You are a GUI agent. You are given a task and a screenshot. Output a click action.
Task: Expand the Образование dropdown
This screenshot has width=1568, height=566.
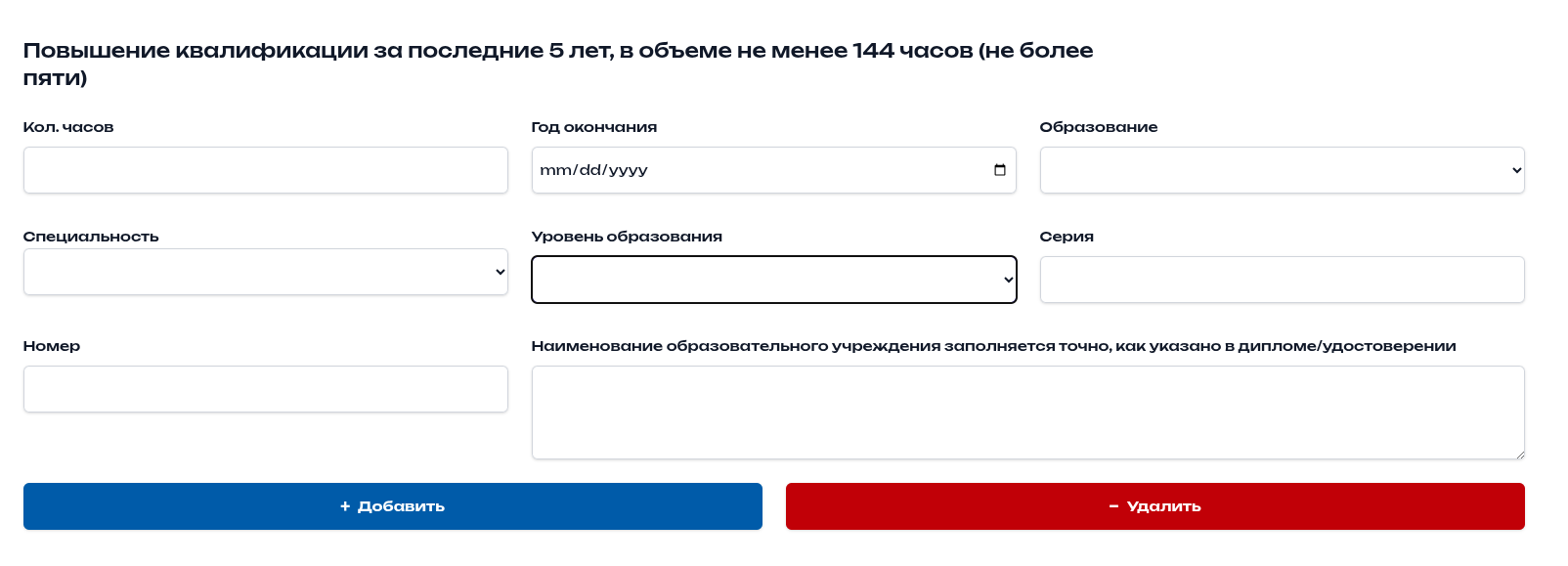point(1282,170)
